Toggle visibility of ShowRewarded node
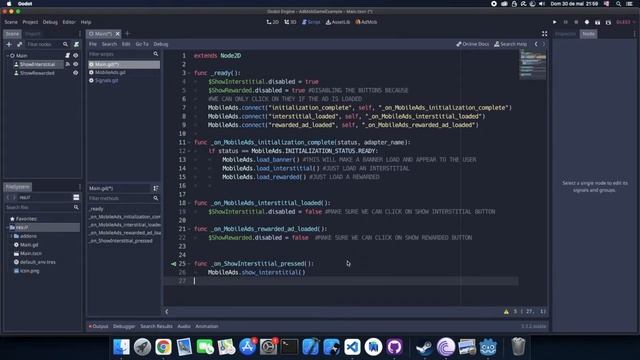Viewport: 640px width, 360px height. pos(76,73)
